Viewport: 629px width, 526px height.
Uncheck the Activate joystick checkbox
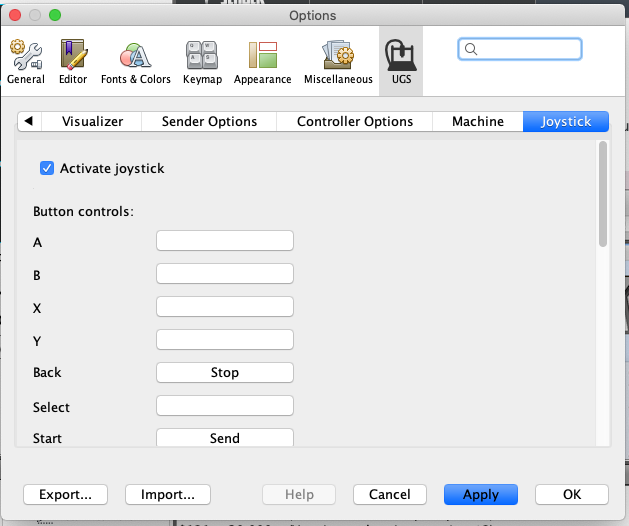tap(47, 168)
